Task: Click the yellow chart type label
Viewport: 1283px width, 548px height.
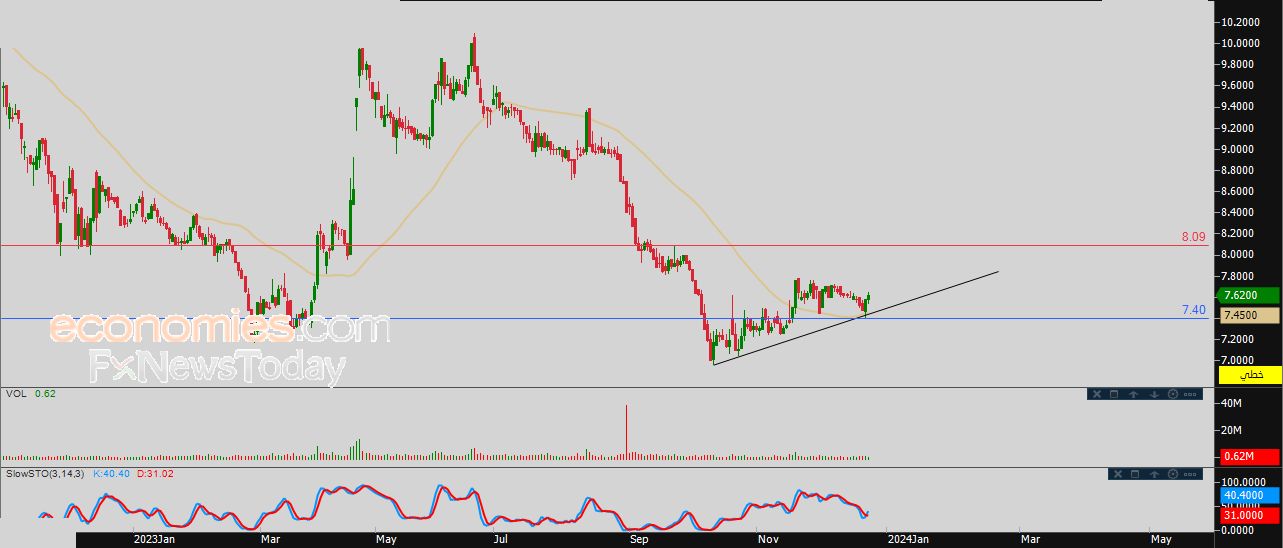Action: pos(1250,375)
